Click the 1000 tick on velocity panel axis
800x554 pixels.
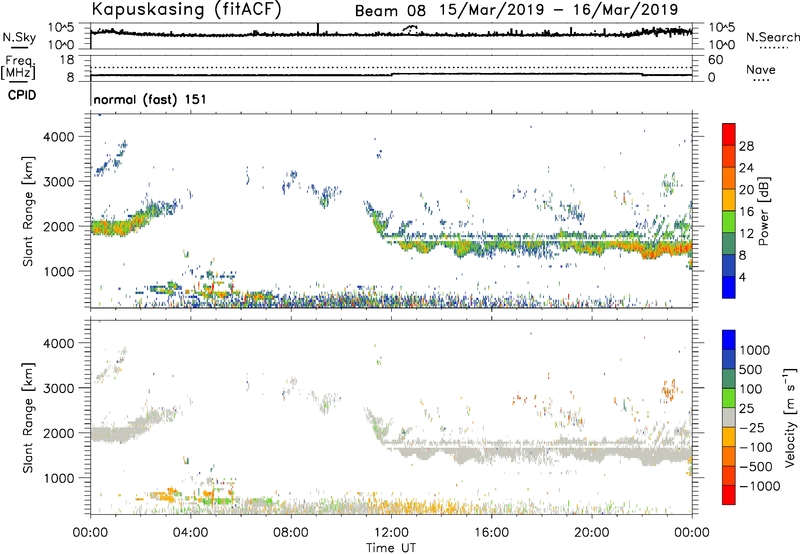(58, 478)
